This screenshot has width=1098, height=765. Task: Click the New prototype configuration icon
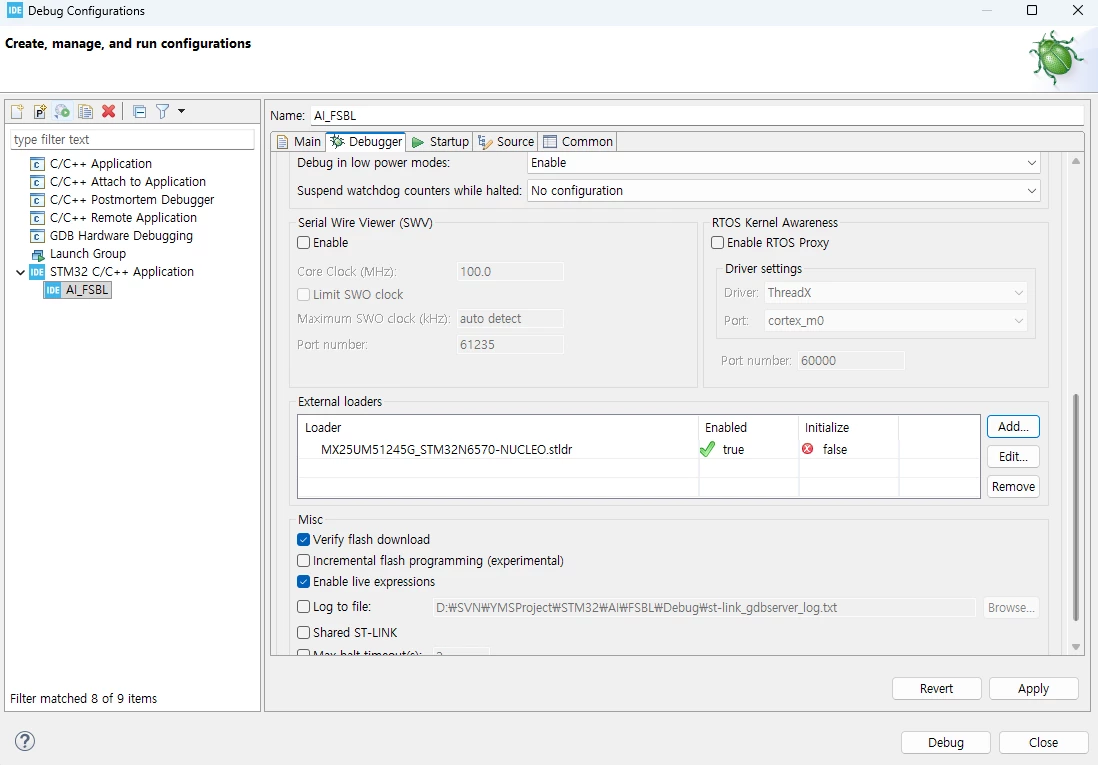[x=40, y=111]
